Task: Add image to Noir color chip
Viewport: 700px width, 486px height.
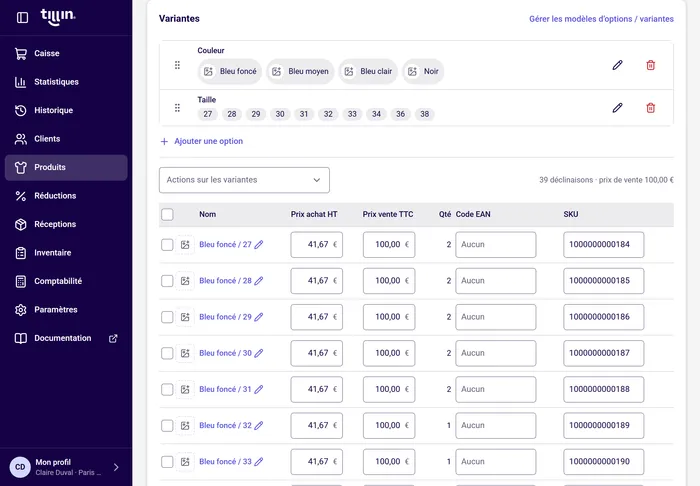Action: (x=412, y=71)
